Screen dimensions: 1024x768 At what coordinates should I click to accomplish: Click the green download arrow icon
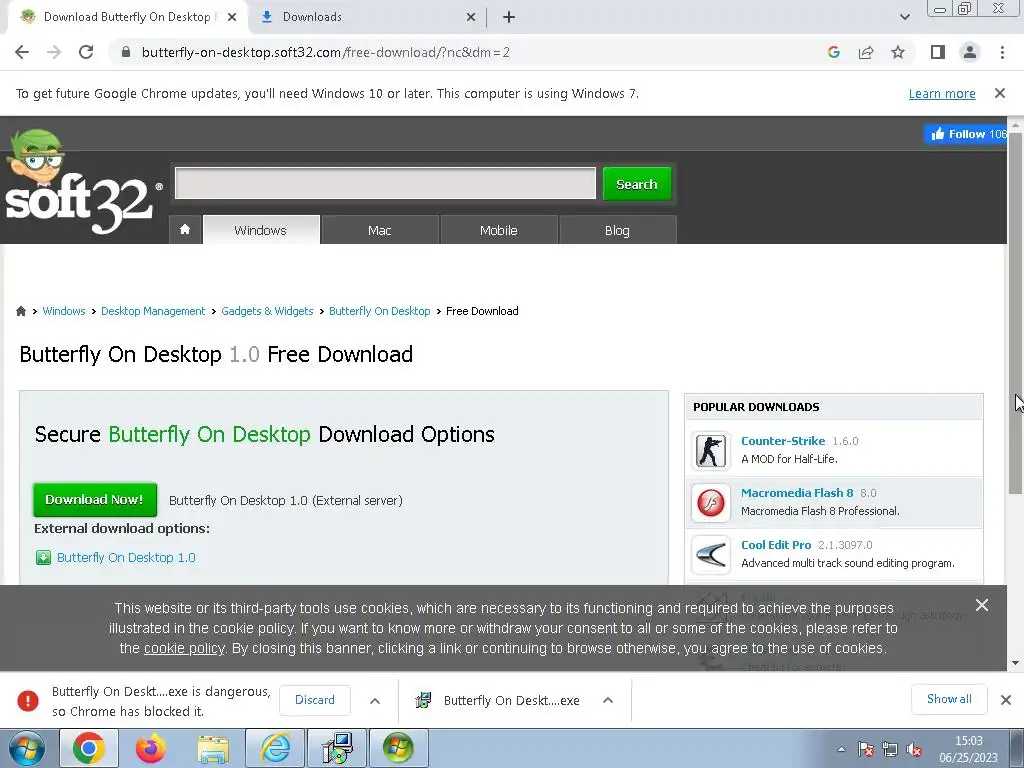[x=43, y=557]
